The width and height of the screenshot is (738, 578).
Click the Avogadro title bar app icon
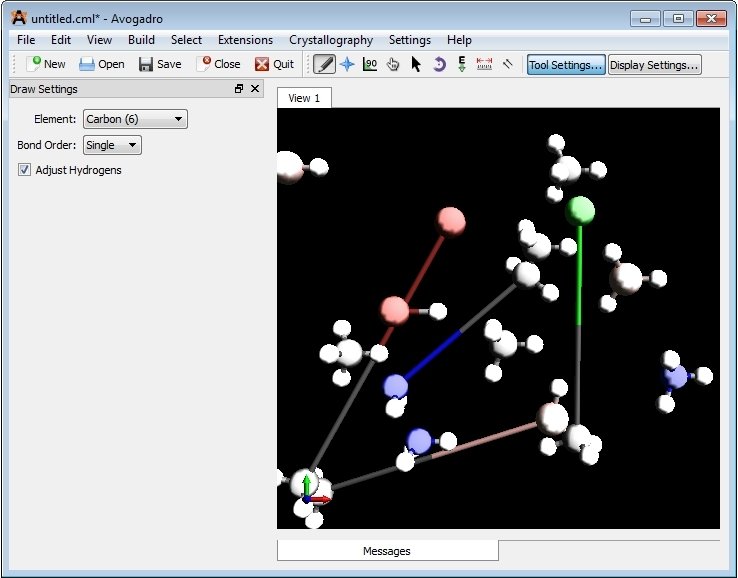coord(19,18)
